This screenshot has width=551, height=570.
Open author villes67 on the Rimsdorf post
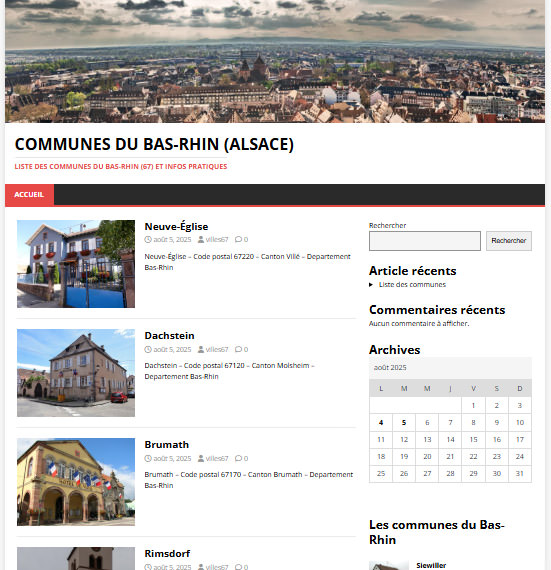tap(217, 567)
